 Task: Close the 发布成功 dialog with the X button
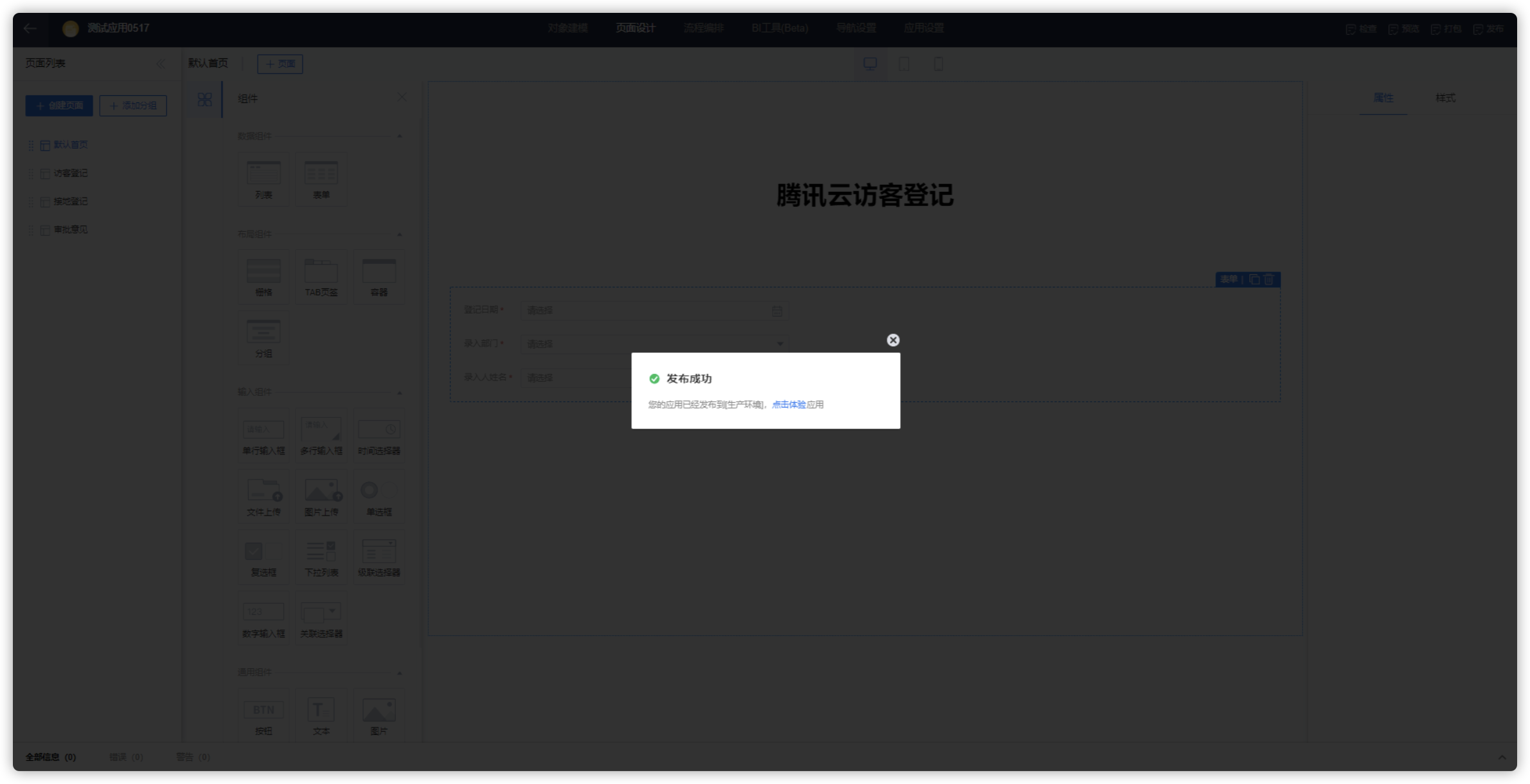coord(892,340)
